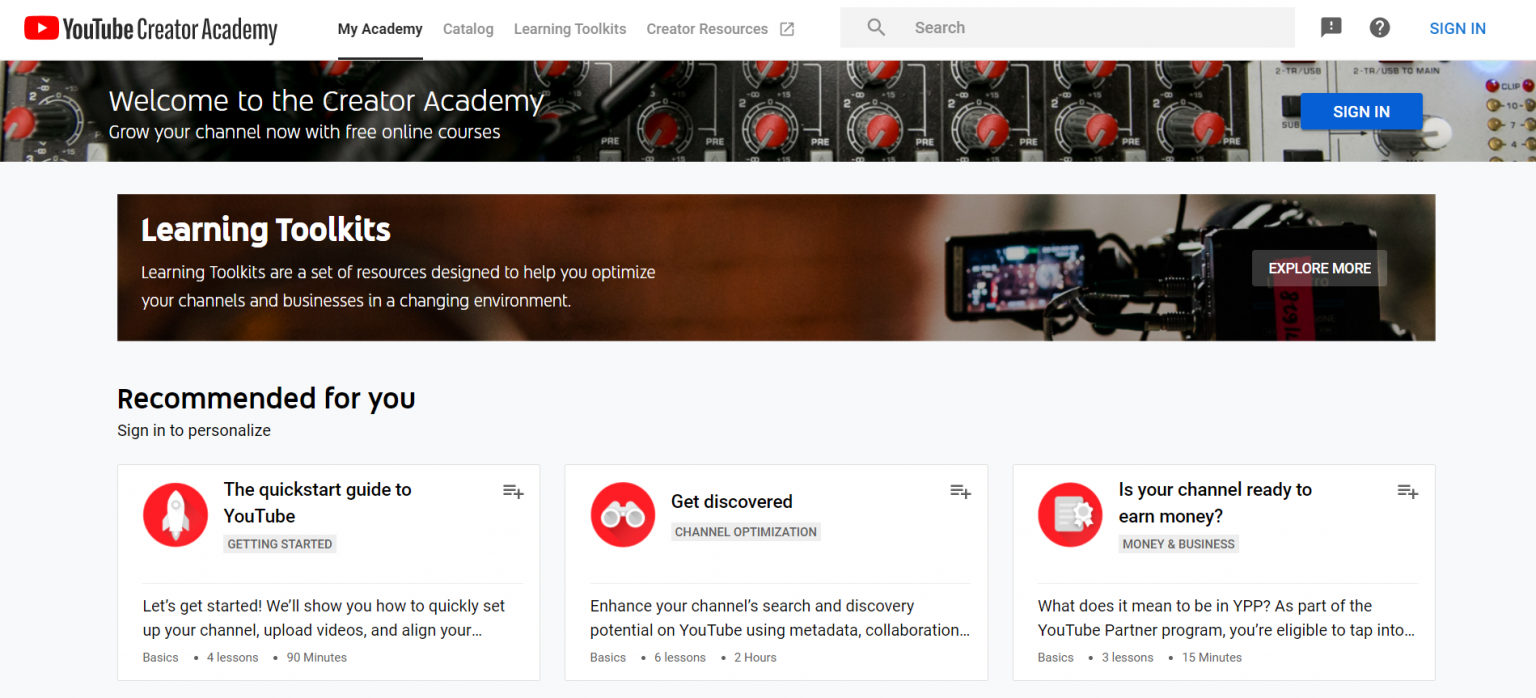Switch to the My Academy tab
1536x698 pixels.
(380, 29)
